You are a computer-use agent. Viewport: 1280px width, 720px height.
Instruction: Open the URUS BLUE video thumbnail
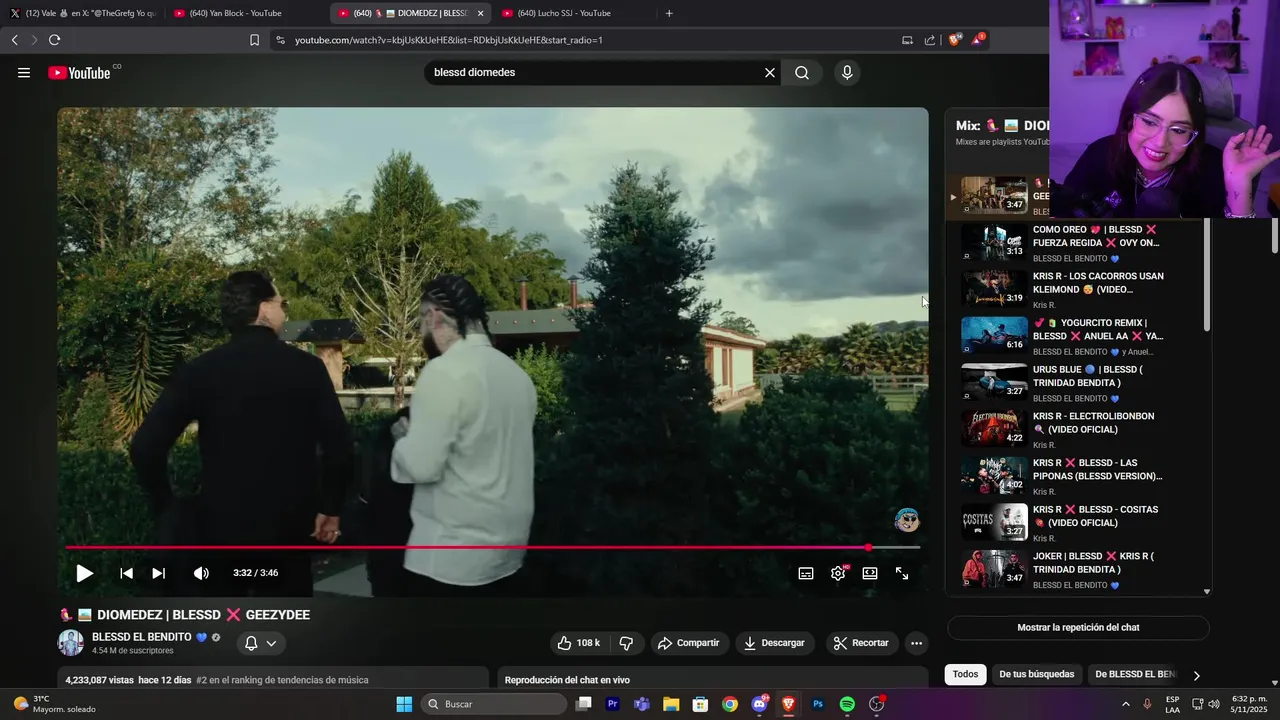[x=994, y=382]
